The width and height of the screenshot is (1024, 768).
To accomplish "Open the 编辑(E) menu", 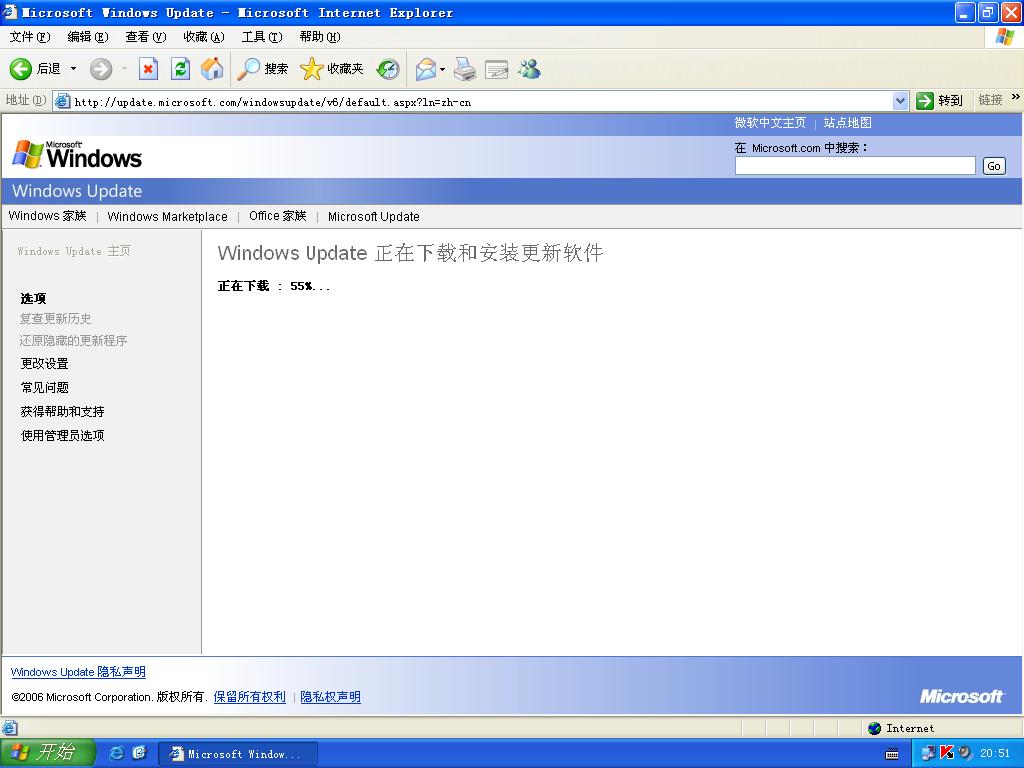I will coord(88,37).
